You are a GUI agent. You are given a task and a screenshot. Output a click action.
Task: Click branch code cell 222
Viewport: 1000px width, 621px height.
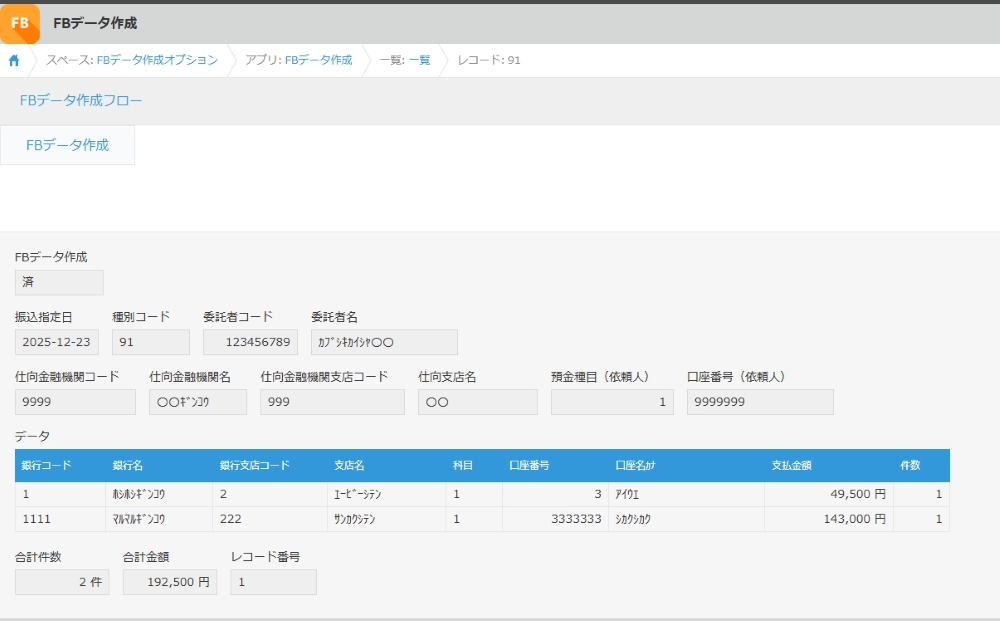click(270, 519)
